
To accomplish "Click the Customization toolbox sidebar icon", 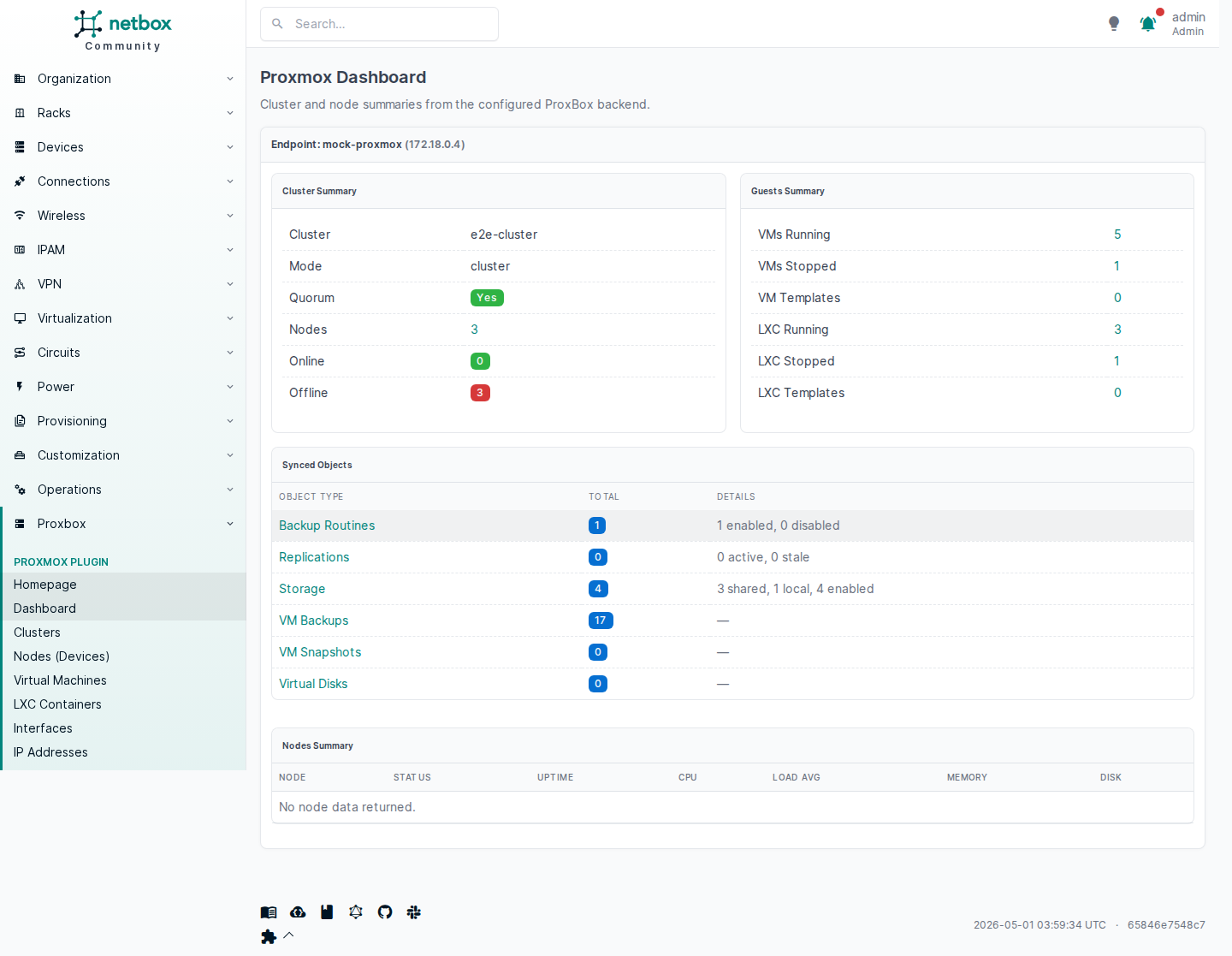I will (20, 455).
